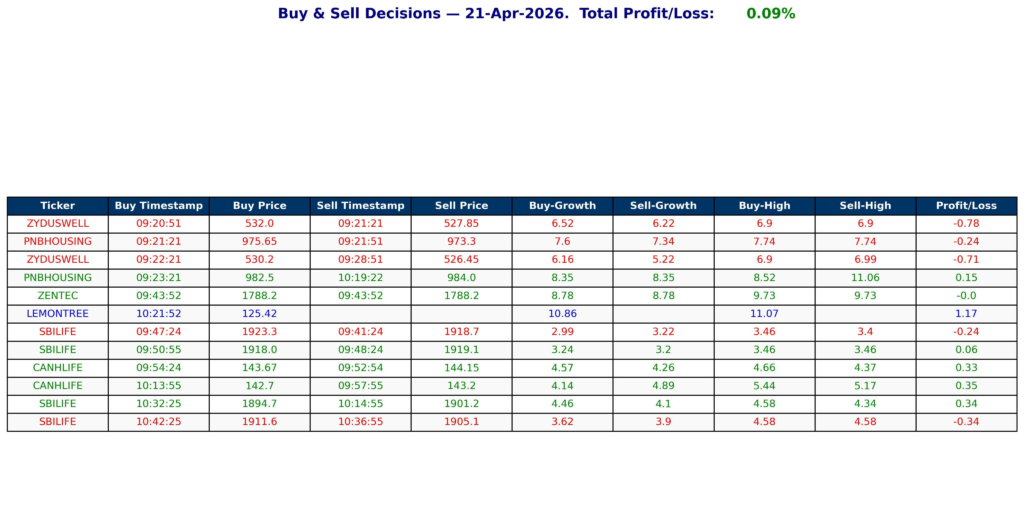1024x524 pixels.
Task: Select the 10.86 Buy-Growth cell
Action: (562, 314)
